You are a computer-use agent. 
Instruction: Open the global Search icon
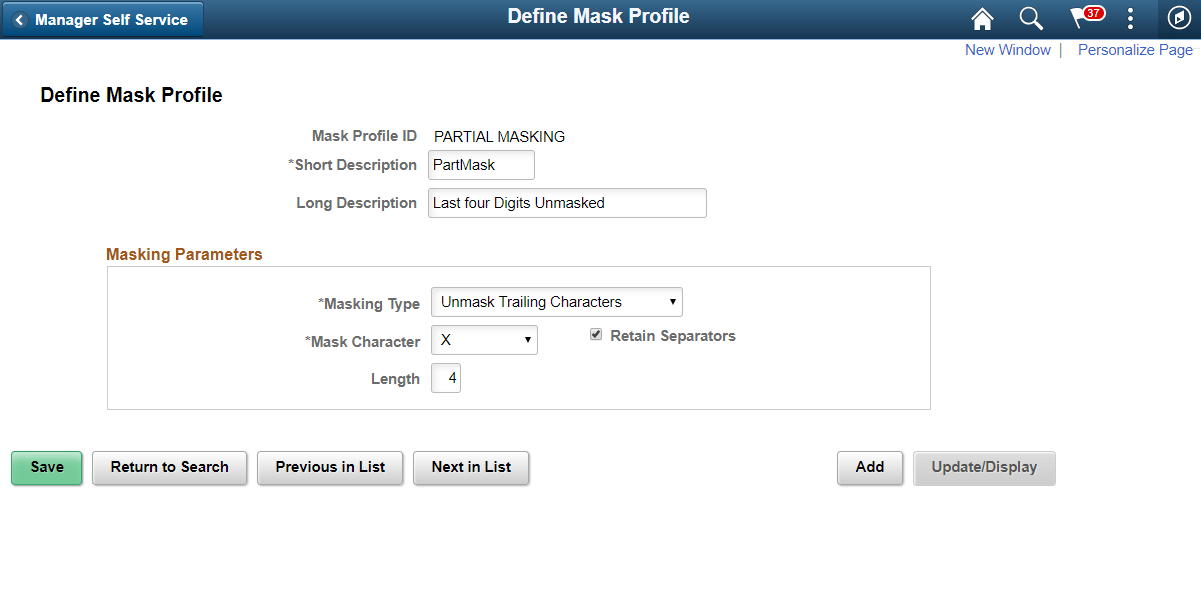[x=1031, y=18]
